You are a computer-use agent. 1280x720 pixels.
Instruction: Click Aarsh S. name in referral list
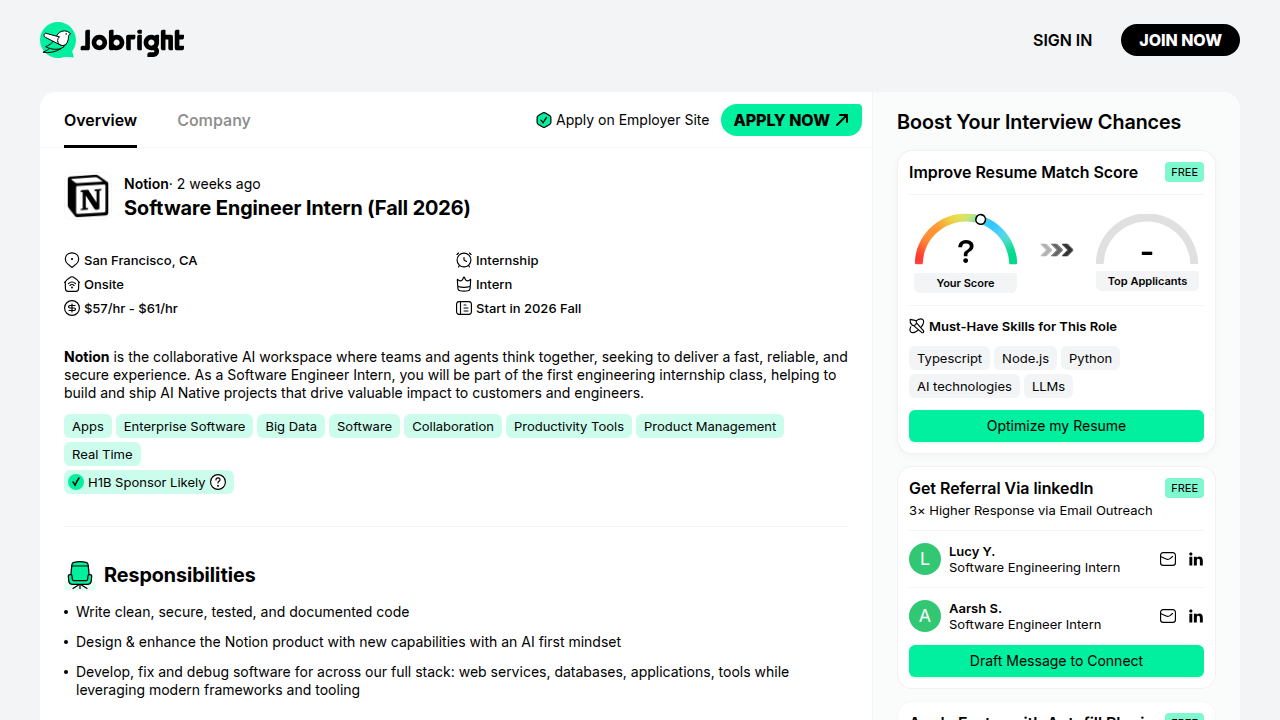point(975,608)
